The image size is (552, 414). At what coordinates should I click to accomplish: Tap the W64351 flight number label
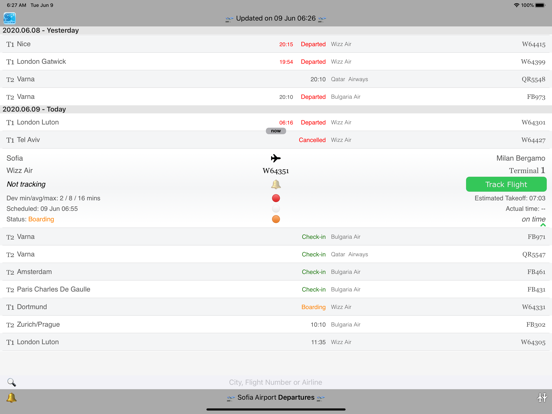click(x=276, y=171)
